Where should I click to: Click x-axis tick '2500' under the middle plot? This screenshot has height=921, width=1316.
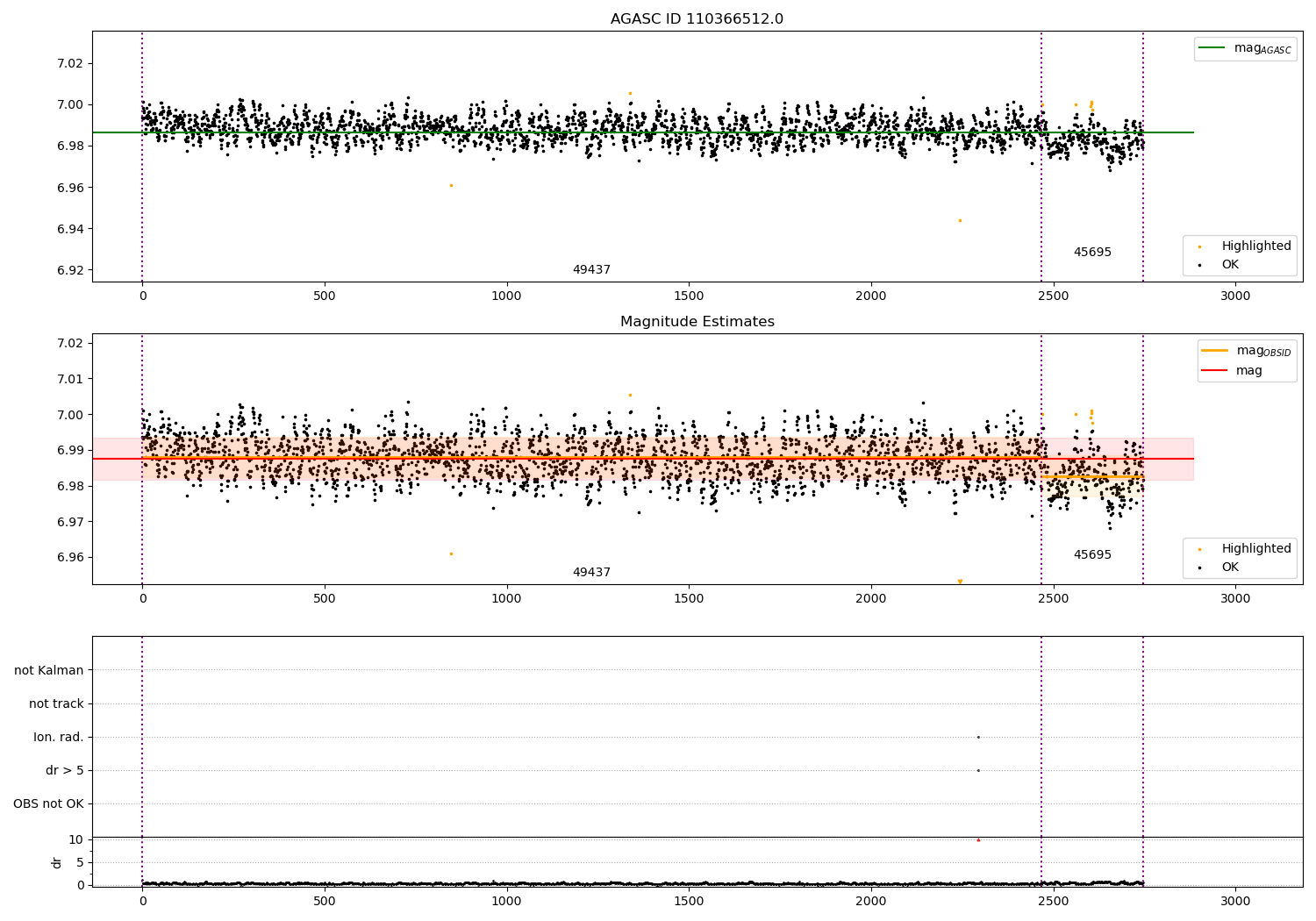[x=1053, y=599]
